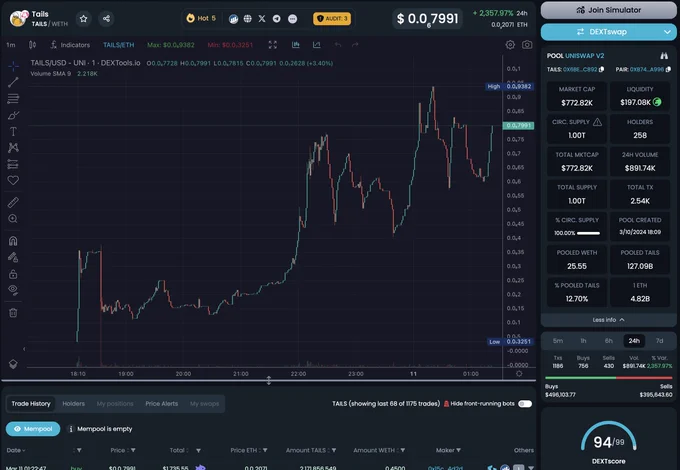
Task: Switch to the TAILS/ETH price pair
Action: tap(118, 45)
